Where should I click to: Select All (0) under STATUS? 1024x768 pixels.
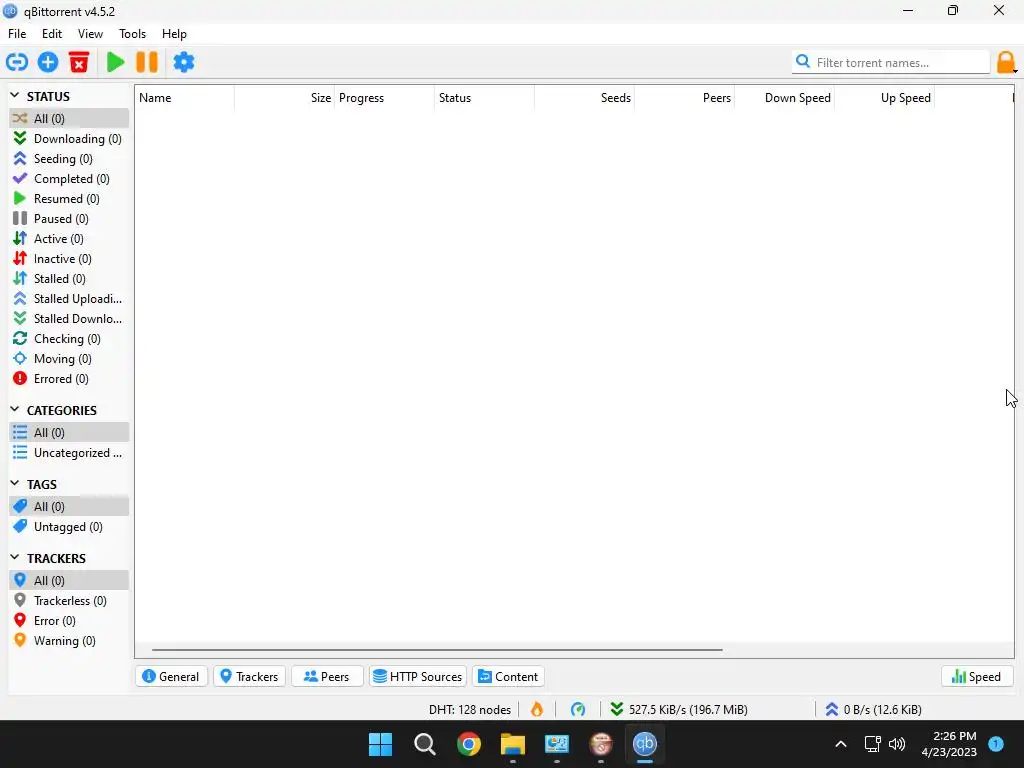tap(69, 118)
